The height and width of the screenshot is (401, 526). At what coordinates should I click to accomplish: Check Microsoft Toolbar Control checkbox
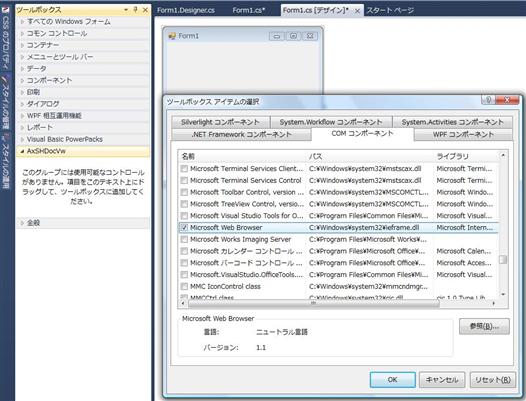click(184, 192)
